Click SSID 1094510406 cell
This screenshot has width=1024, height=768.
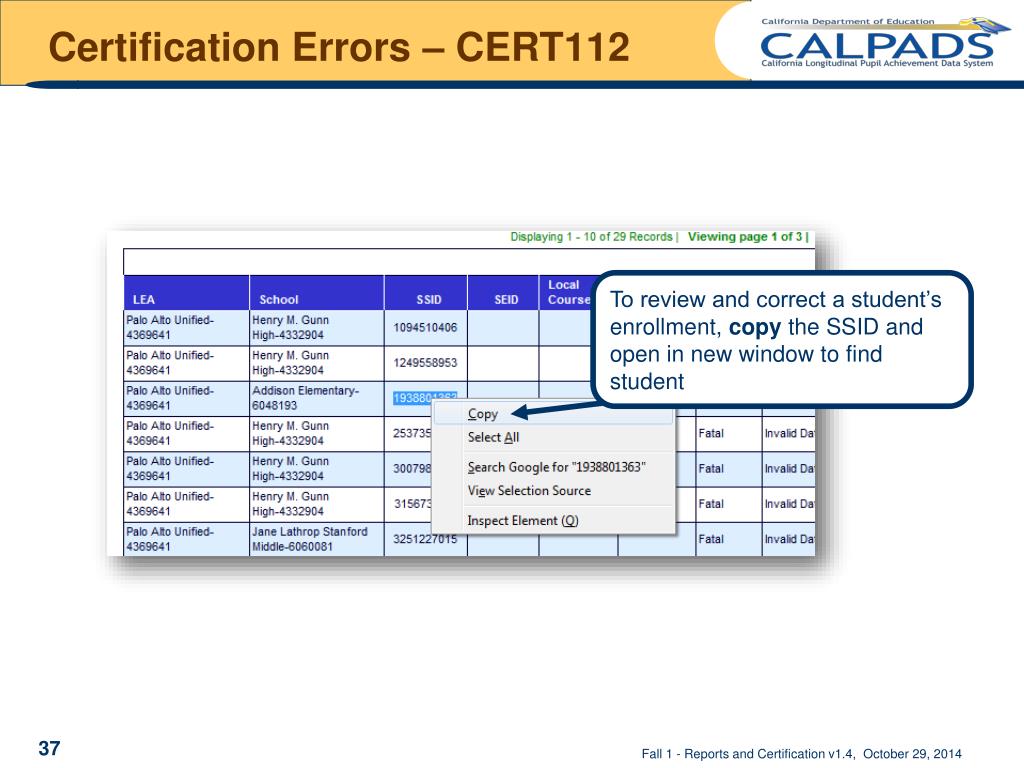tap(426, 328)
